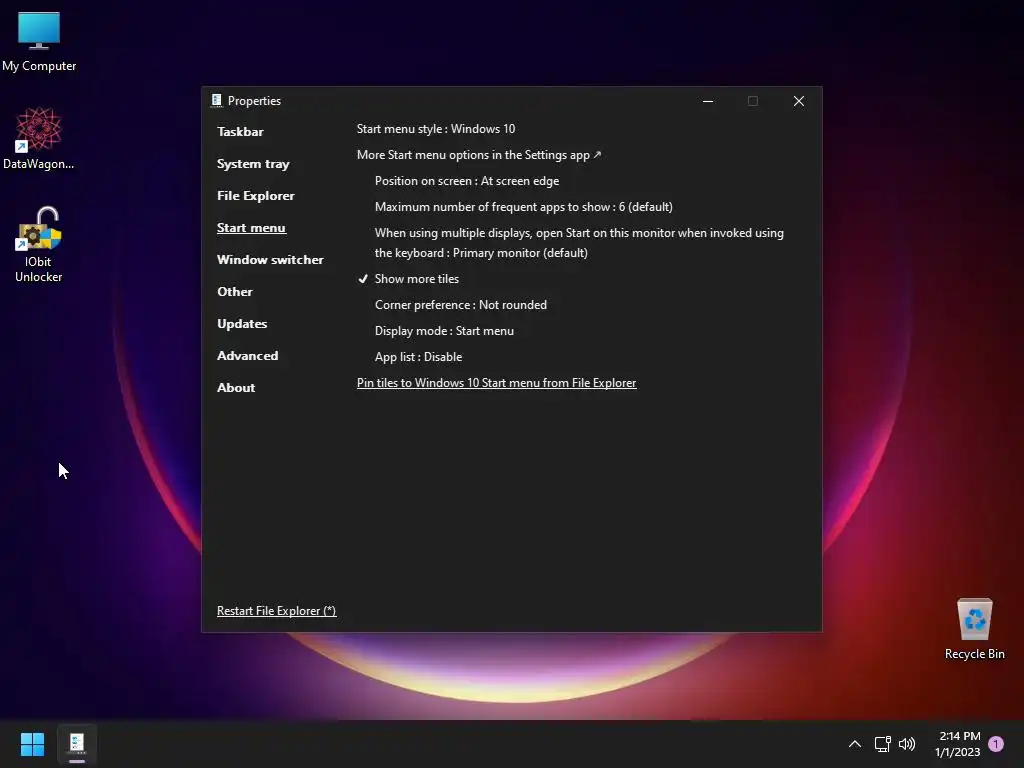
Task: Switch to the Other section
Action: click(x=234, y=292)
